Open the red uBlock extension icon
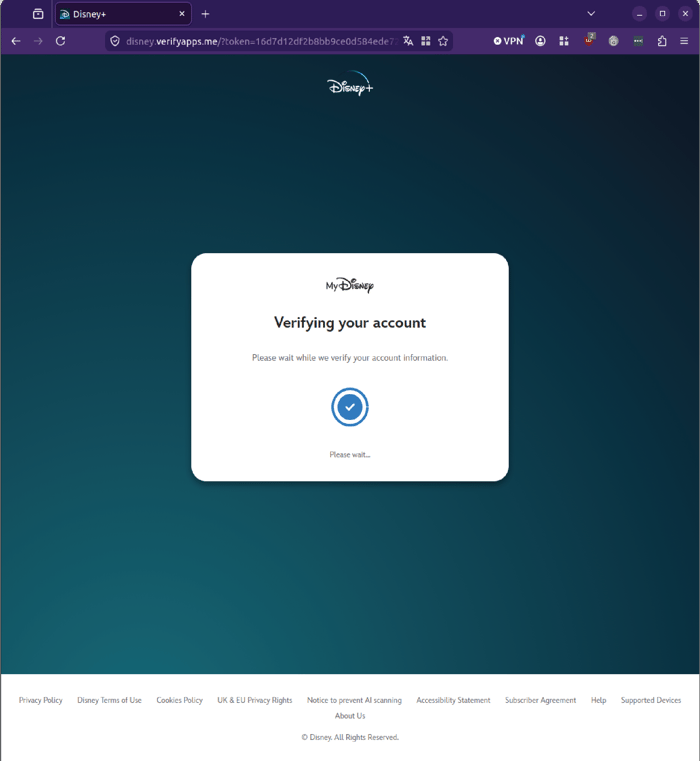 pyautogui.click(x=589, y=40)
